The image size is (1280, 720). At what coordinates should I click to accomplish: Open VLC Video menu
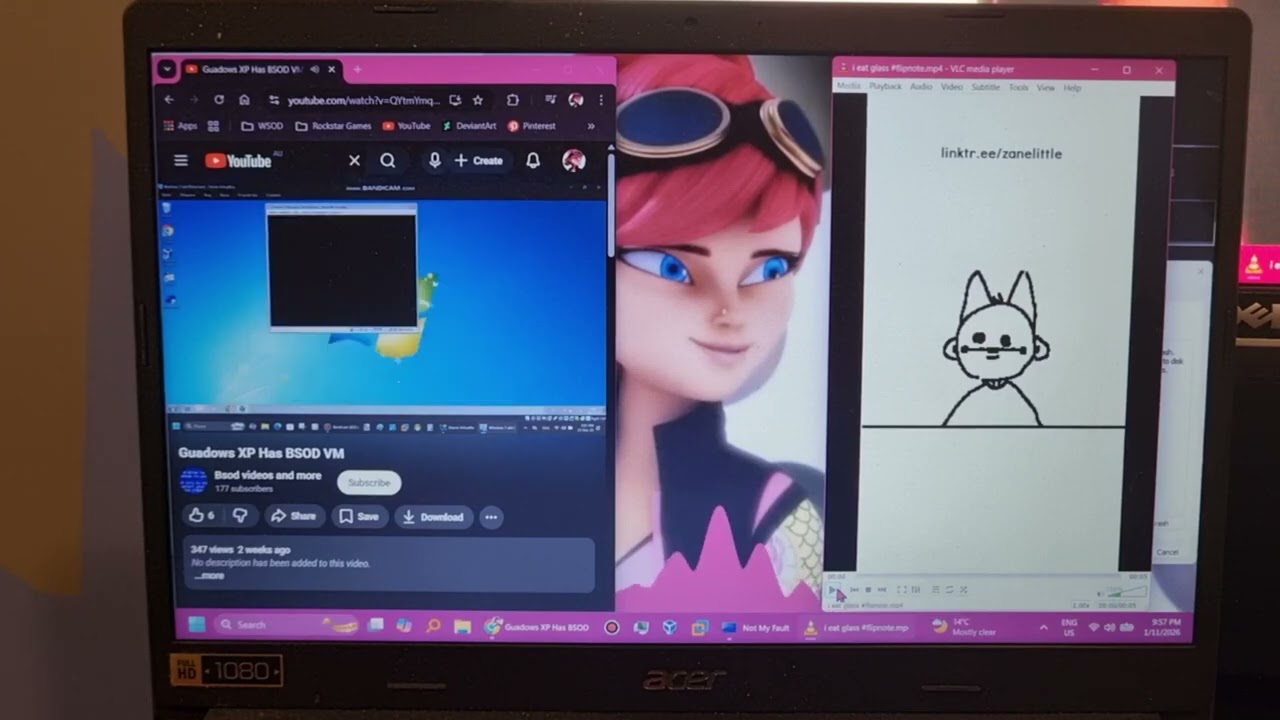[x=952, y=87]
